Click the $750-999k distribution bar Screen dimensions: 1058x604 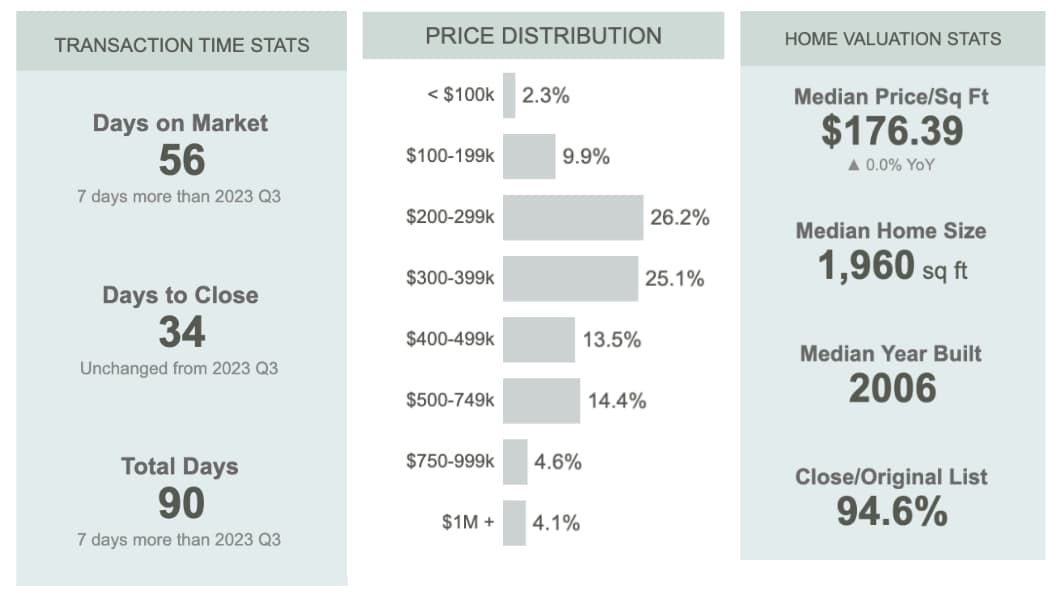(x=515, y=462)
